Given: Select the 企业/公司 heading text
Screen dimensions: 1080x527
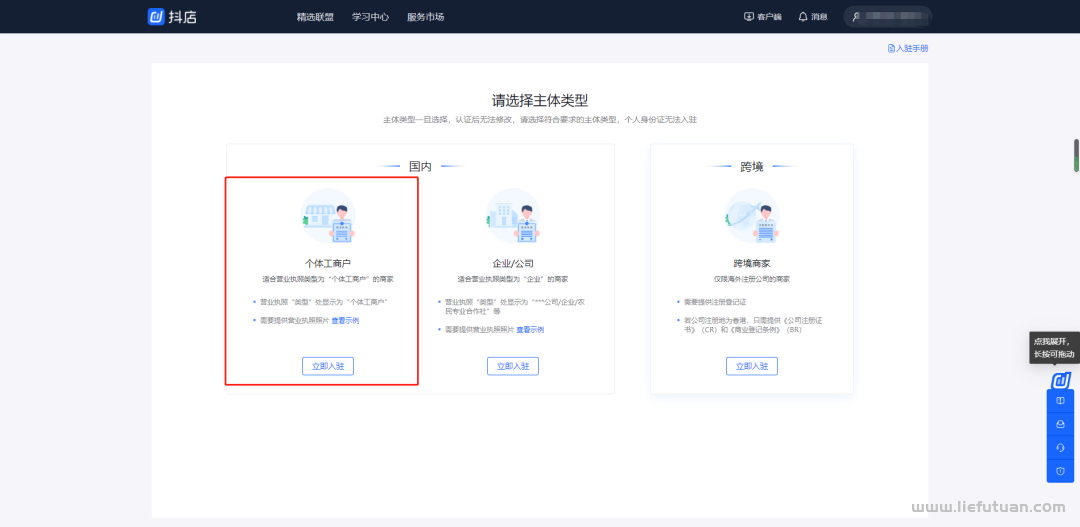Looking at the screenshot, I should (513, 264).
